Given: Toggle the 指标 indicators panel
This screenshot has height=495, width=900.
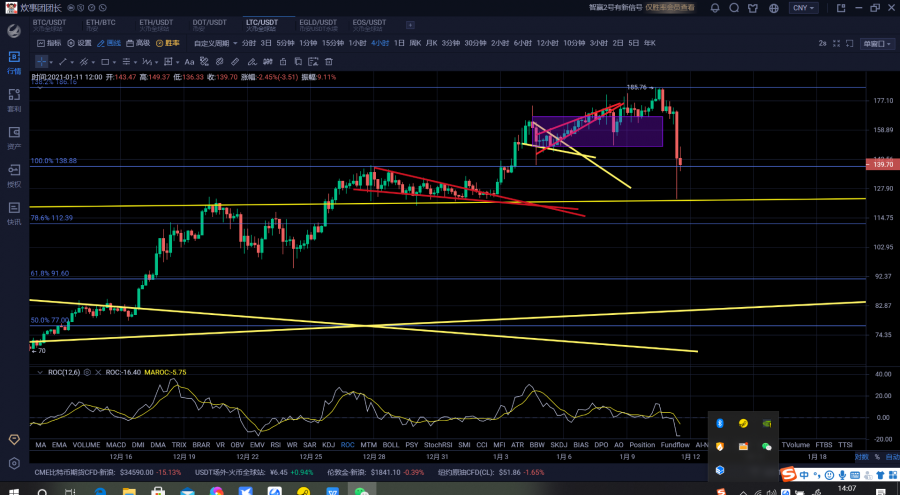Looking at the screenshot, I should coord(49,44).
